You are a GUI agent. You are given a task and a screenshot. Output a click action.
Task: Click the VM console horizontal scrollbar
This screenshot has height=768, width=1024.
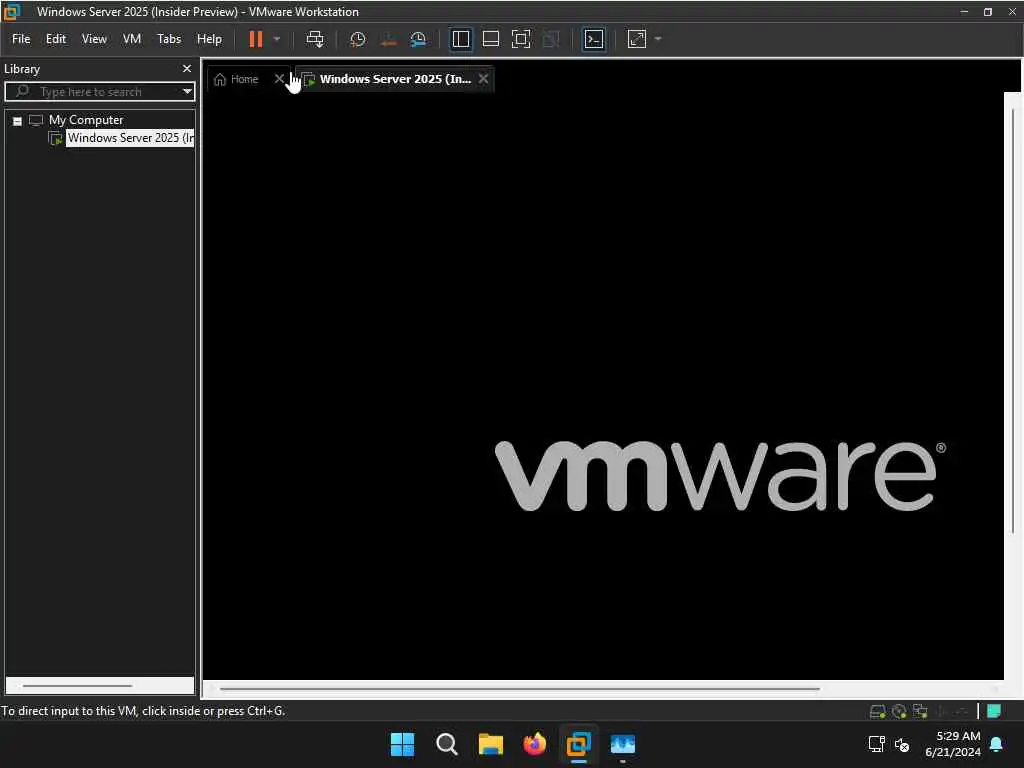tap(520, 688)
